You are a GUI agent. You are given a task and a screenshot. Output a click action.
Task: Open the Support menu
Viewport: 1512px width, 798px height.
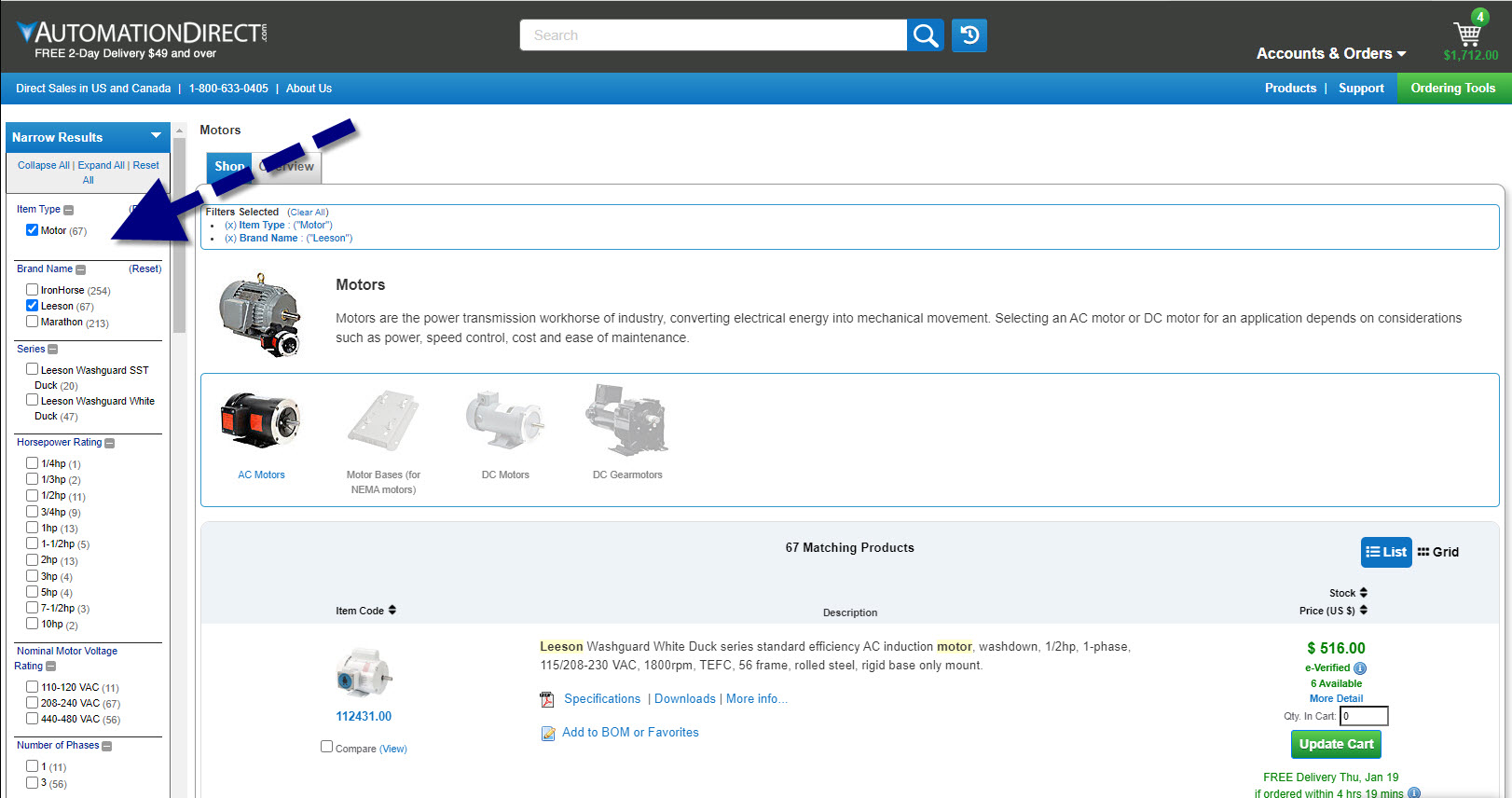(1361, 88)
